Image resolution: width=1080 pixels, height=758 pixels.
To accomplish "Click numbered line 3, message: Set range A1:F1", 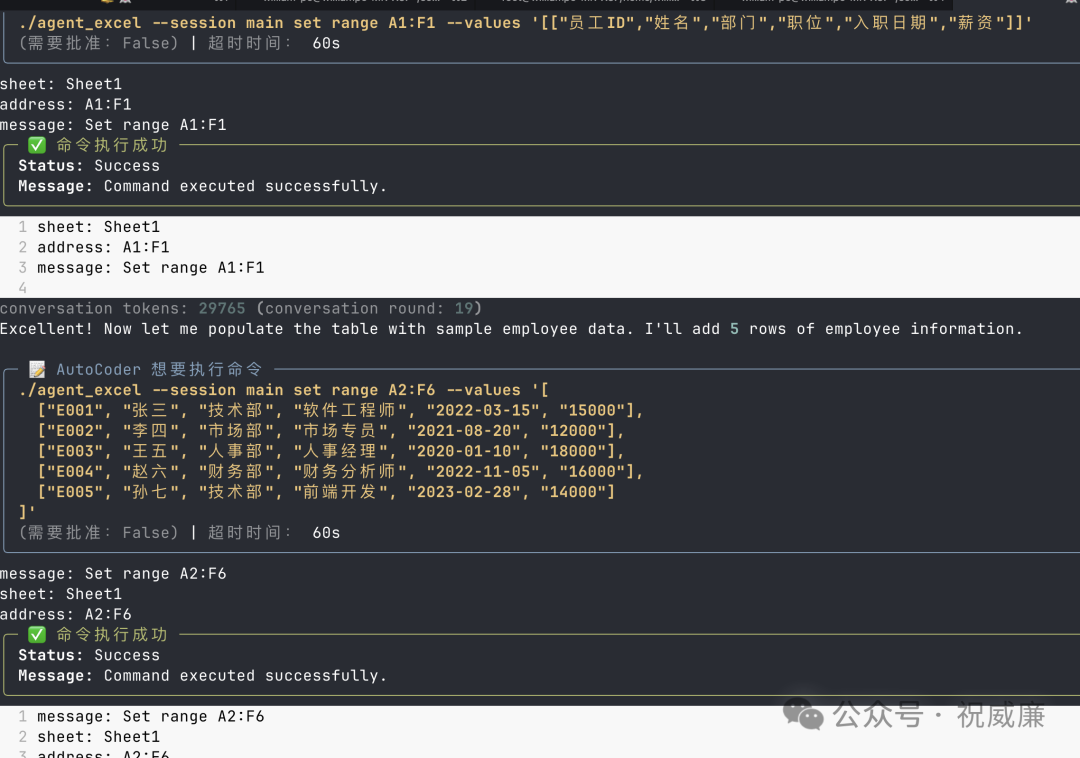I will pyautogui.click(x=150, y=268).
